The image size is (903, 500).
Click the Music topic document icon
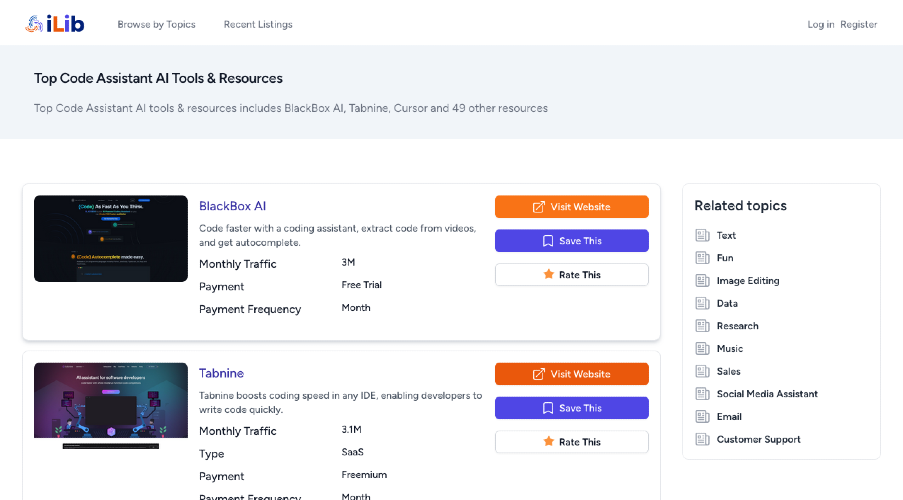702,349
